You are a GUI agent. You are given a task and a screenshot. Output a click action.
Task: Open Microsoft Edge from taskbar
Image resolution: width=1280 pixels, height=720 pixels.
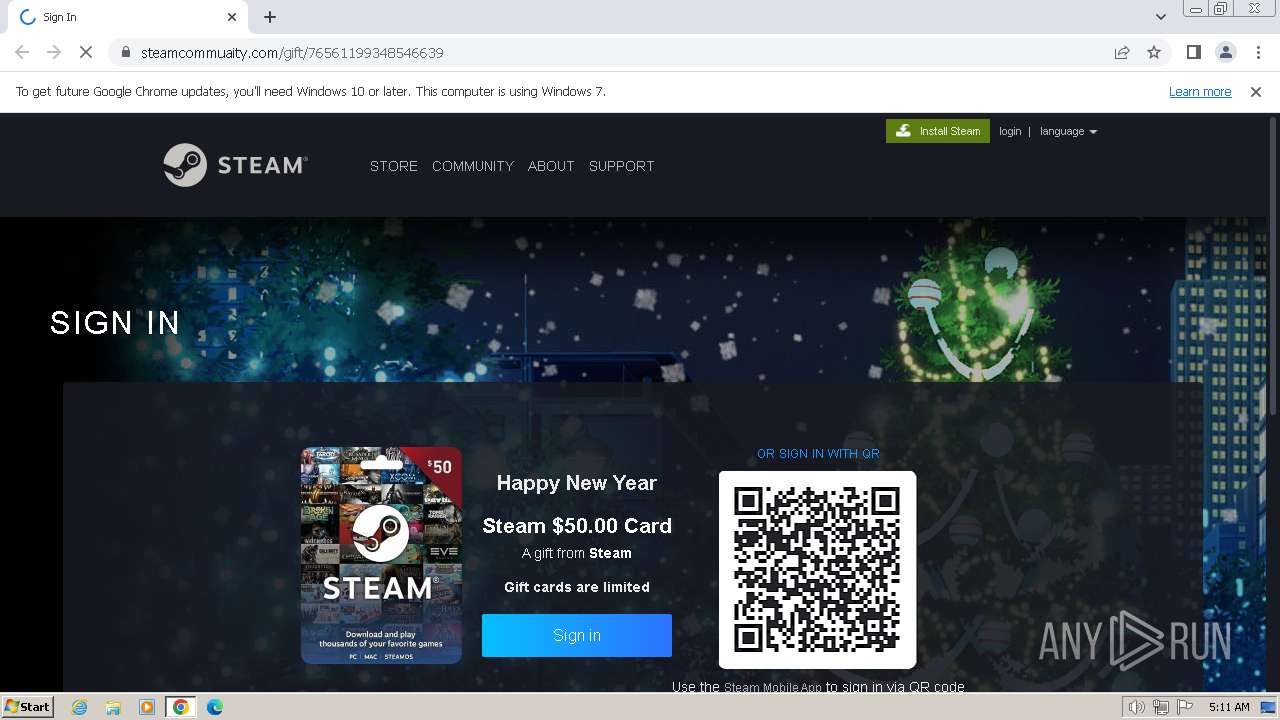point(214,707)
